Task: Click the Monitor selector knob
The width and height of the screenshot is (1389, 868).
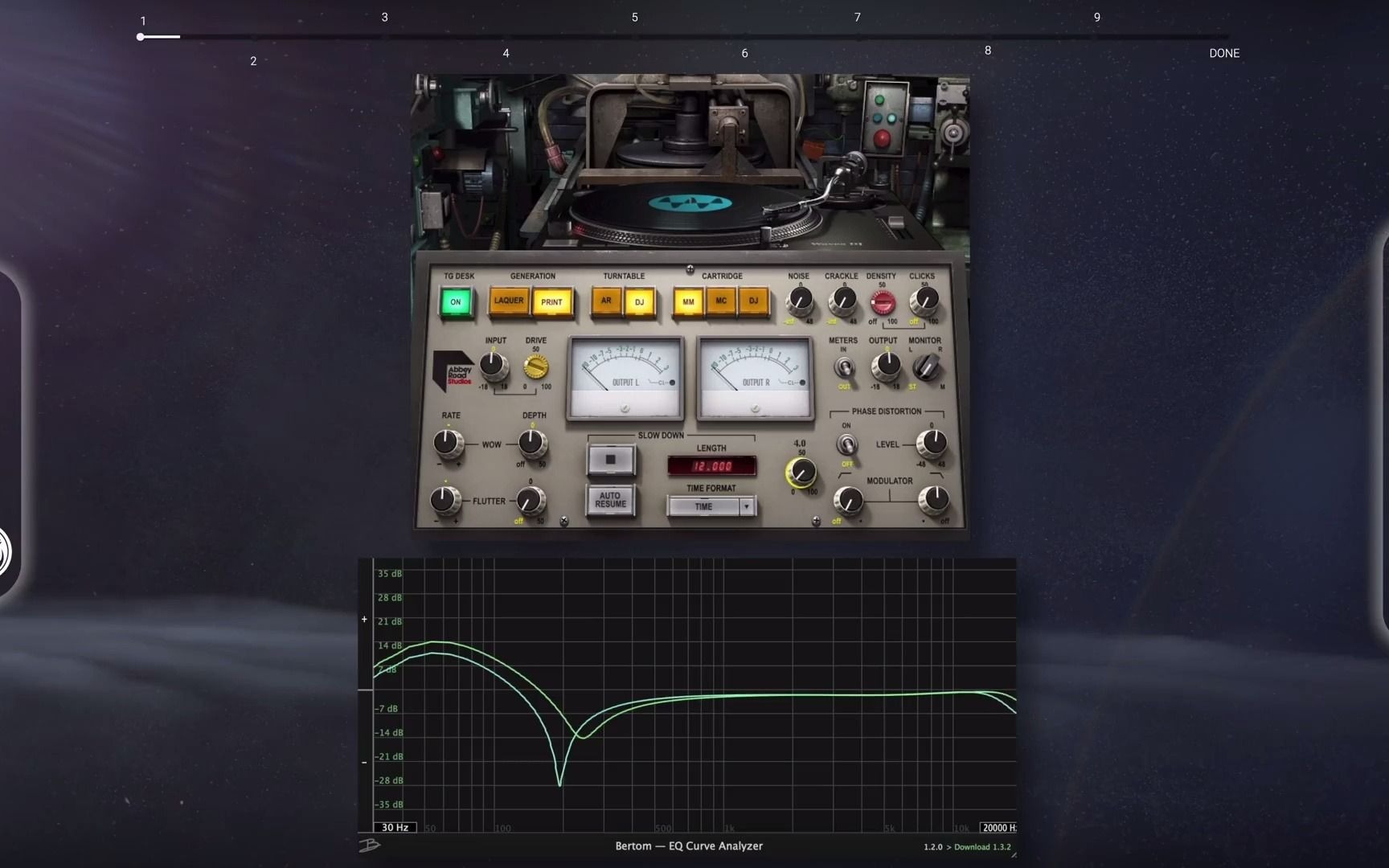Action: [926, 366]
